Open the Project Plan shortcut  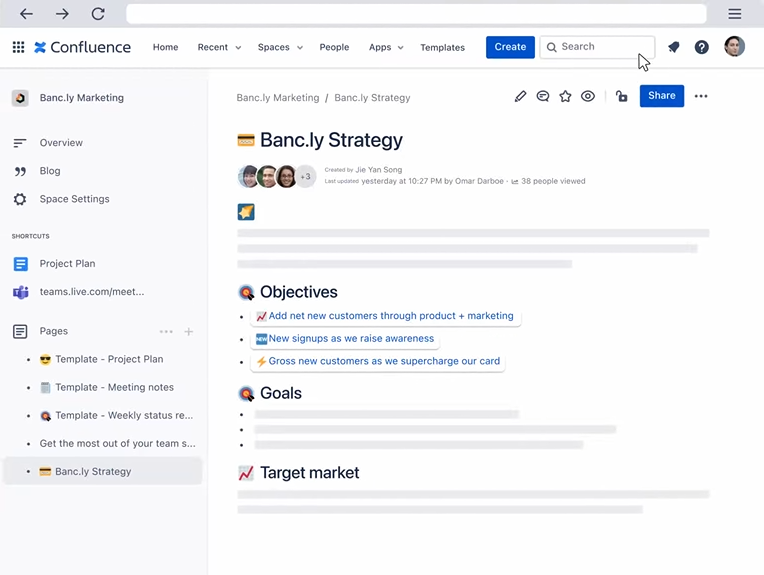coord(67,264)
